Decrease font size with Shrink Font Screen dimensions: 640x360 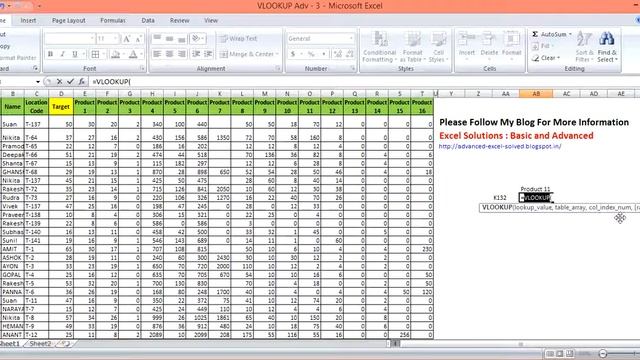tap(138, 39)
